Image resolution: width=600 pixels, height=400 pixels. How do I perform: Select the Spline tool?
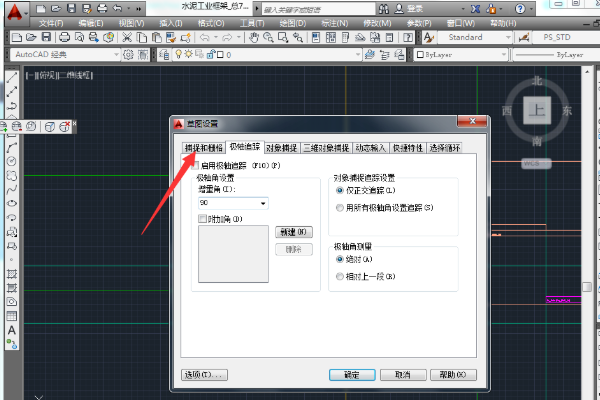click(x=12, y=189)
